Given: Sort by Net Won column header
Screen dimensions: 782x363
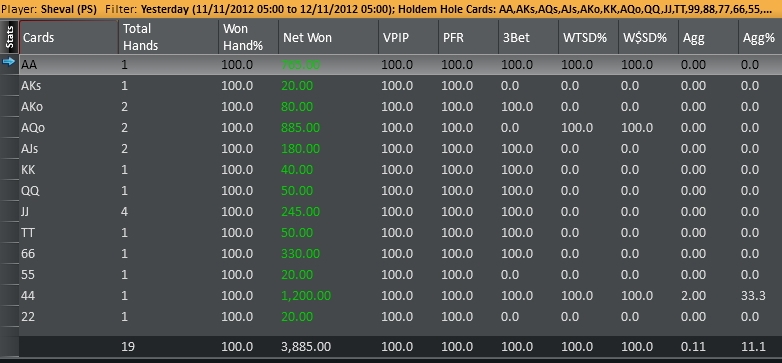Looking at the screenshot, I should point(328,37).
